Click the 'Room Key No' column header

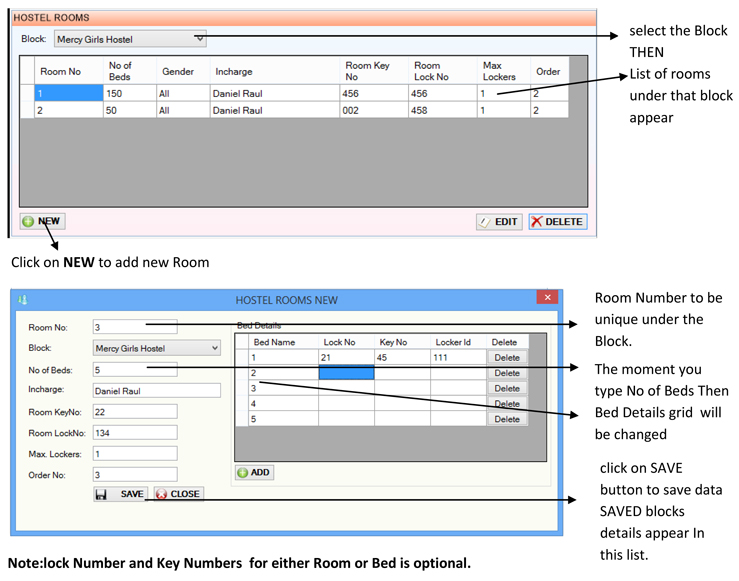coord(374,71)
